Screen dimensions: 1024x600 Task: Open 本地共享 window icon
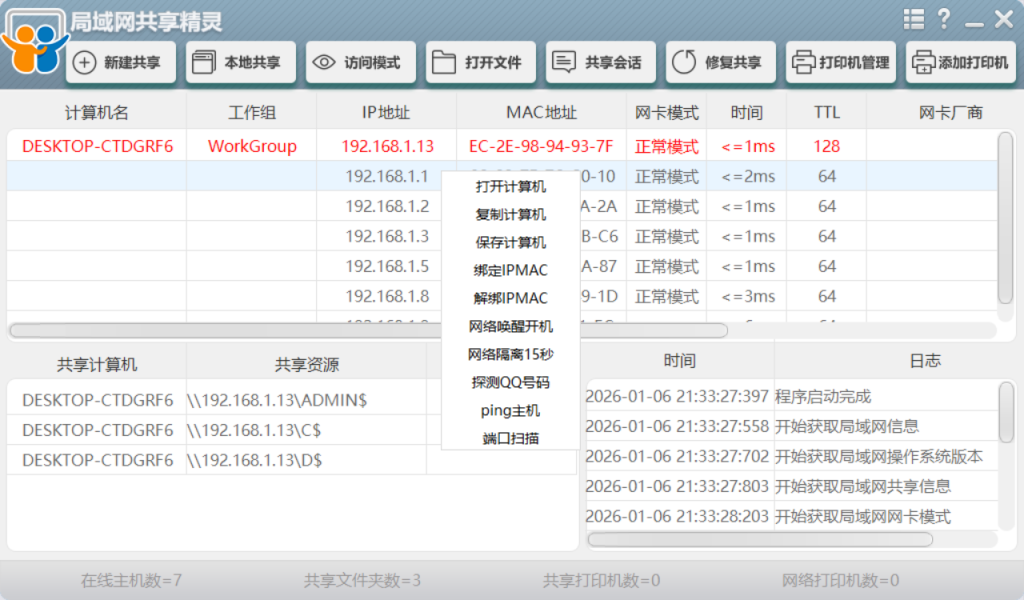tap(203, 63)
